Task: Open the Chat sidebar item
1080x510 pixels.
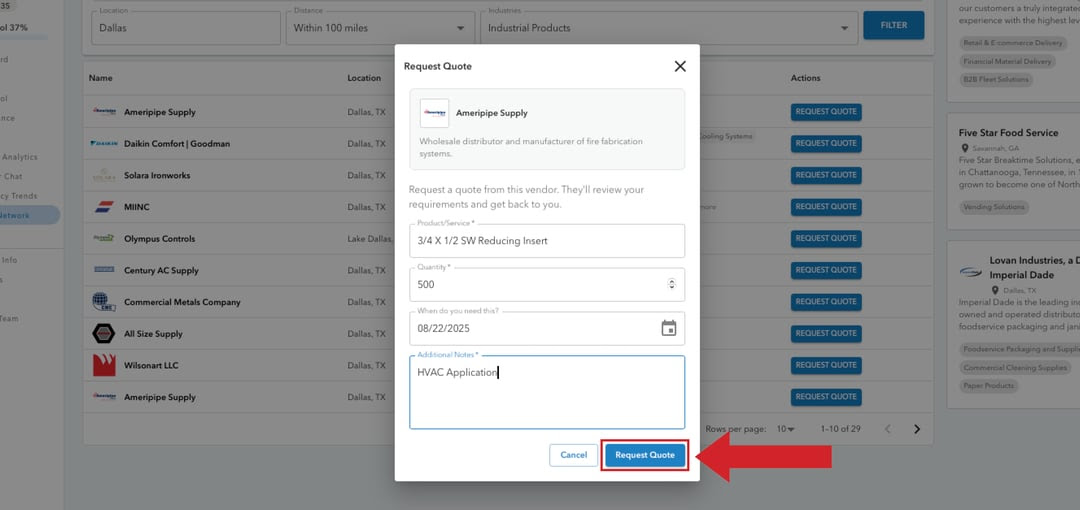Action: pyautogui.click(x=12, y=176)
